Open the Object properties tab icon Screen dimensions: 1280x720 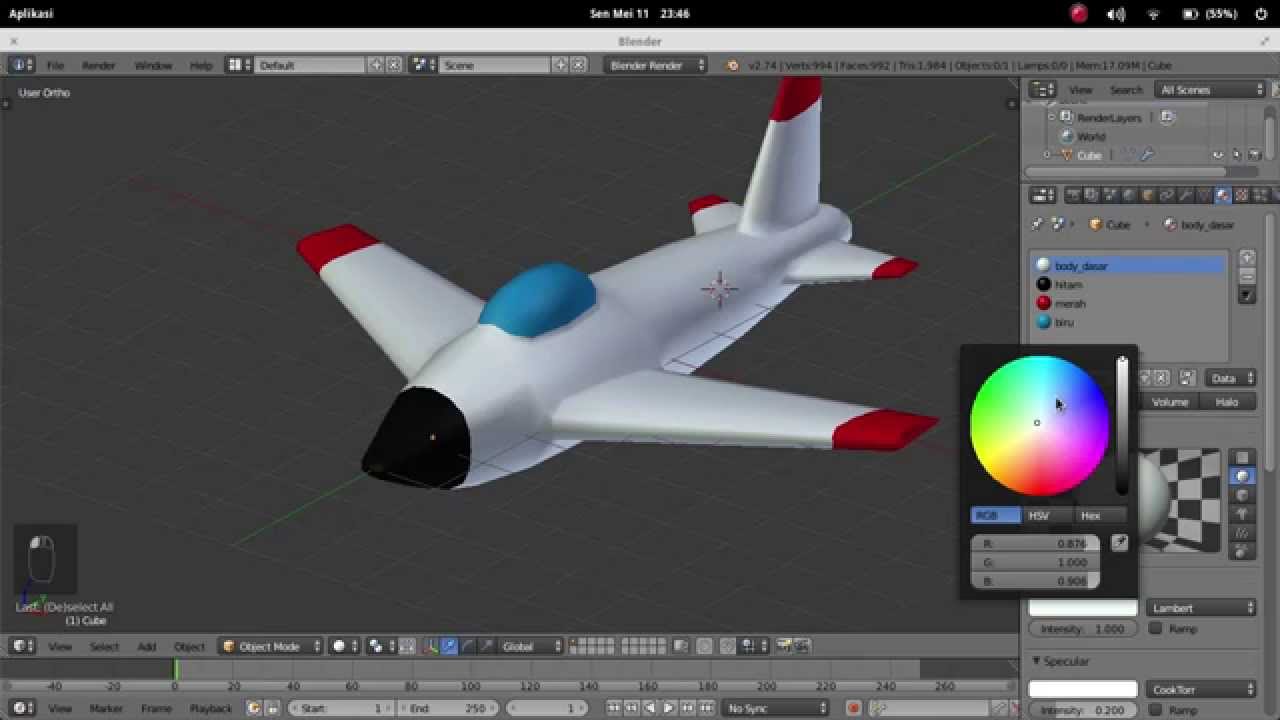coord(1148,195)
